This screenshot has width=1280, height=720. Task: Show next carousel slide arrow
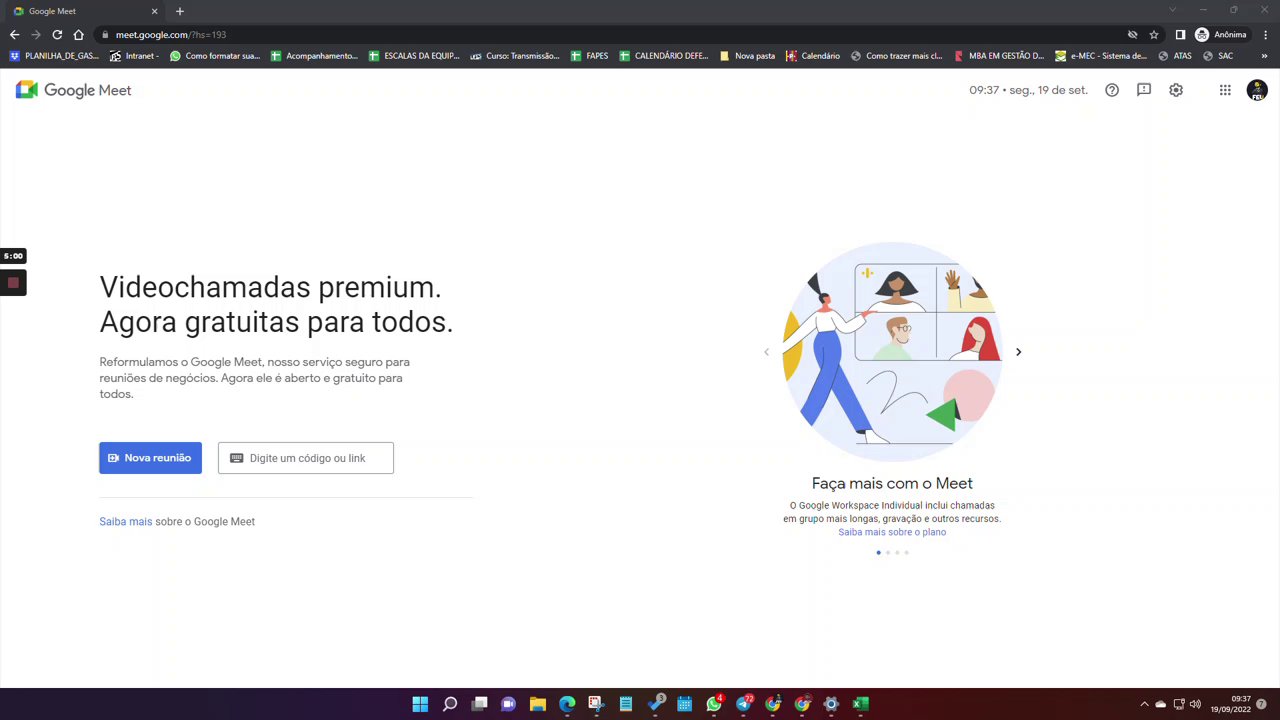(1018, 352)
